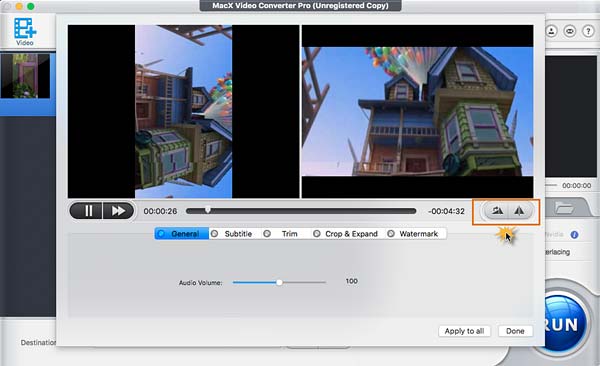The width and height of the screenshot is (600, 366).
Task: Open the Crop & Expand tab
Action: coord(346,234)
